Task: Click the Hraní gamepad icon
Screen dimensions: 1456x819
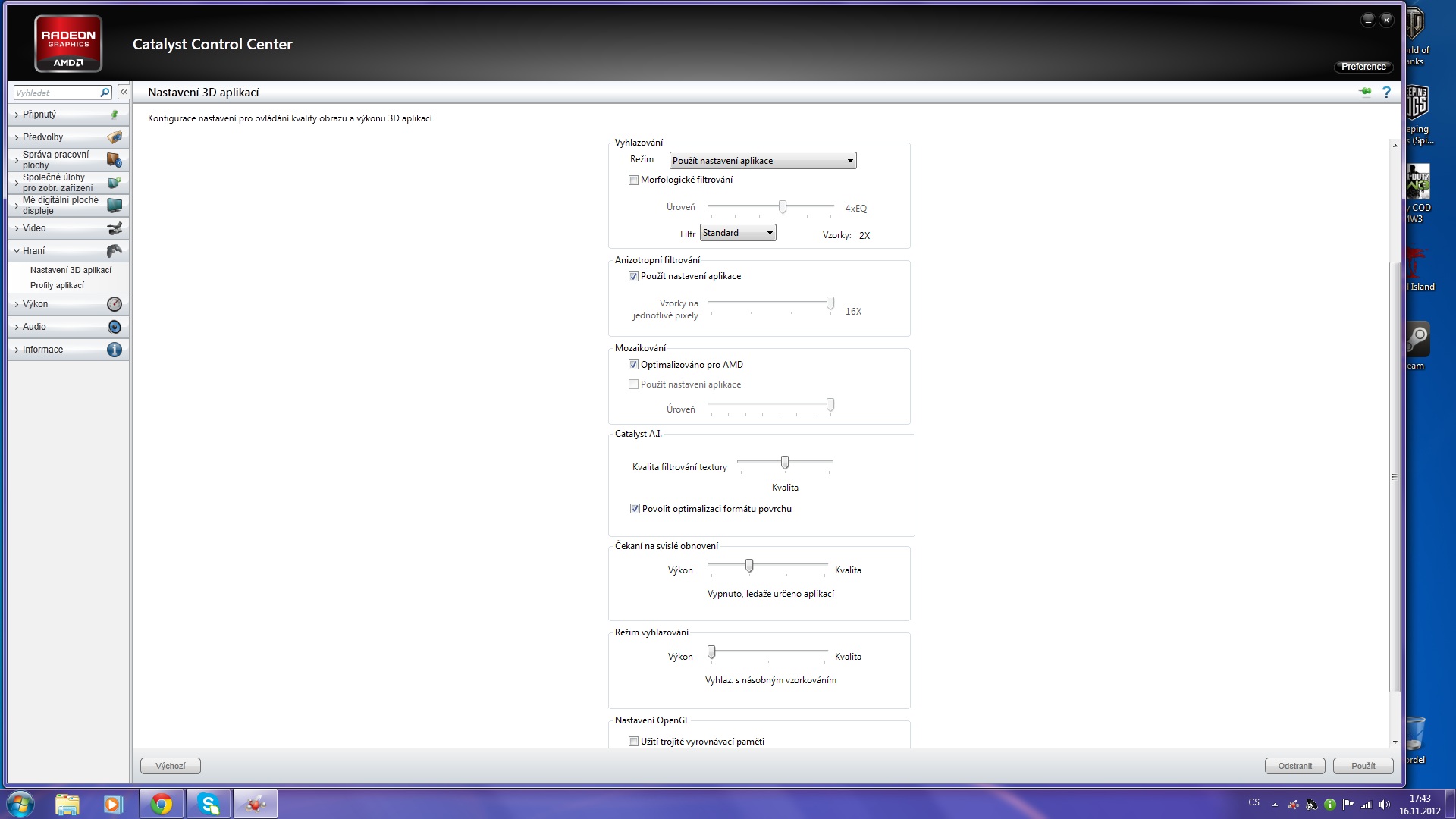Action: (115, 251)
